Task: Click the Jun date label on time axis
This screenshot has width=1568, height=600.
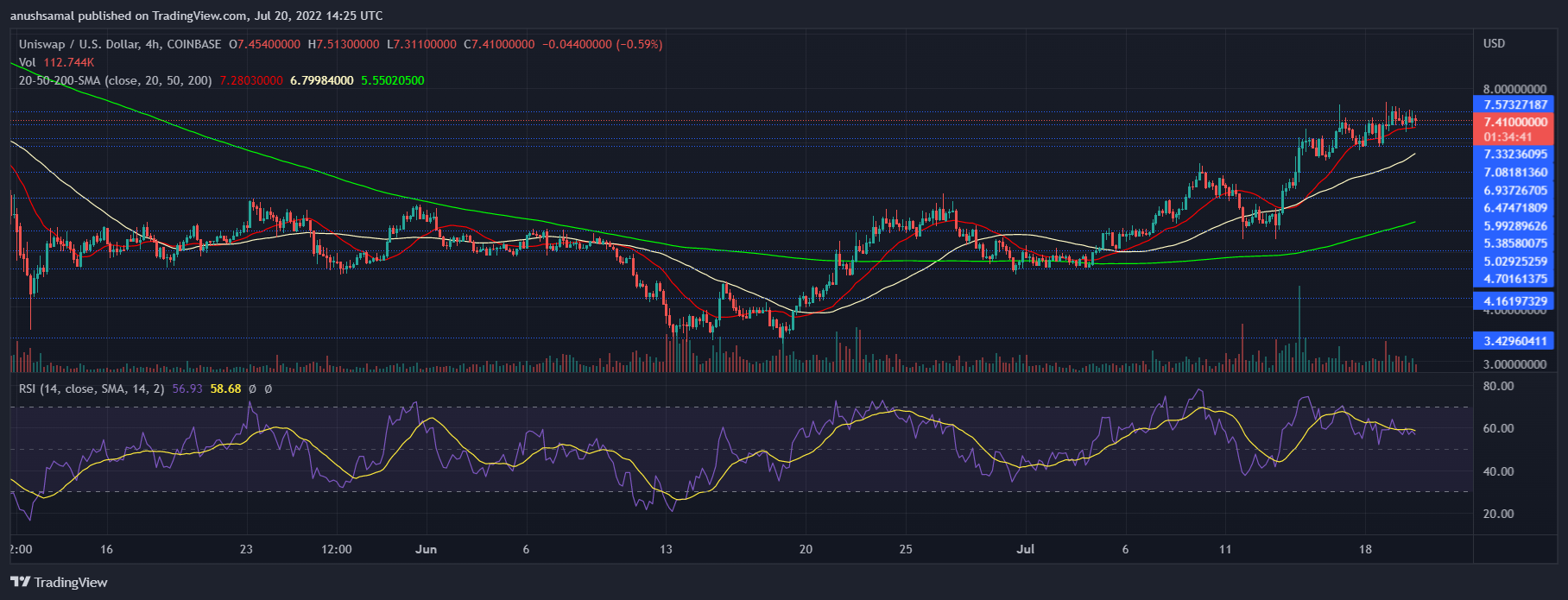Action: coord(426,549)
